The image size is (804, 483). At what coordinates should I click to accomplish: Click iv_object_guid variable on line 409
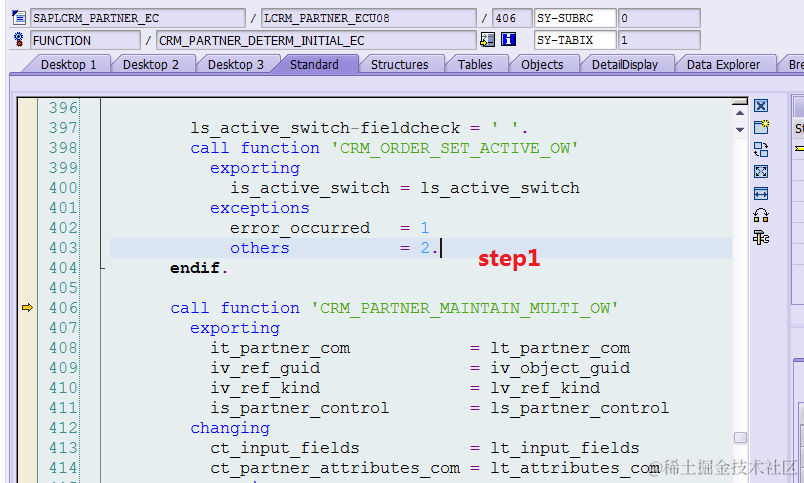560,368
